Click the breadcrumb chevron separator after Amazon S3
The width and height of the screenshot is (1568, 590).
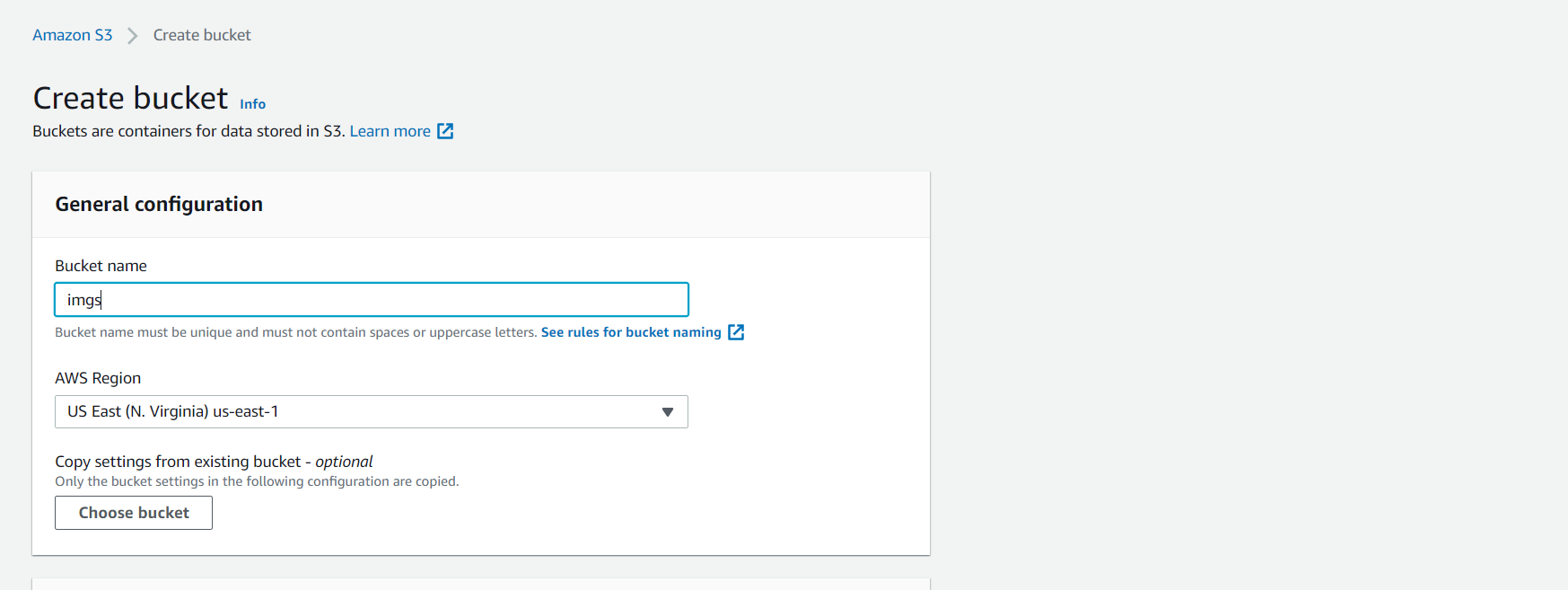coord(133,36)
